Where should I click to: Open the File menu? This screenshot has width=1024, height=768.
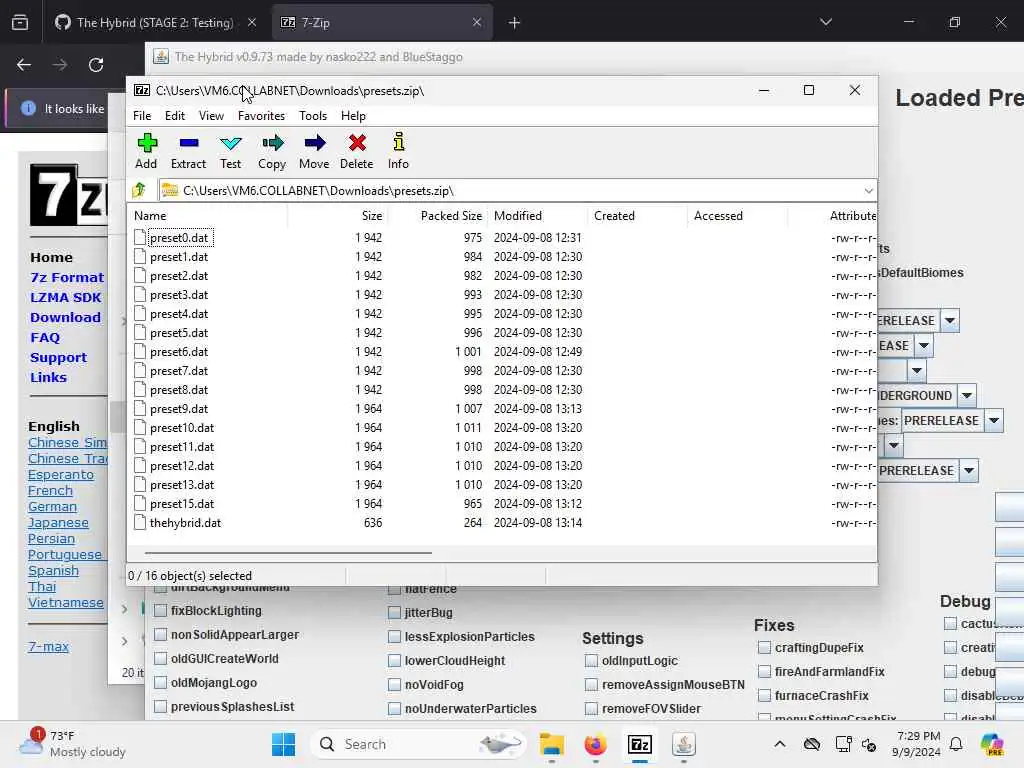click(142, 116)
